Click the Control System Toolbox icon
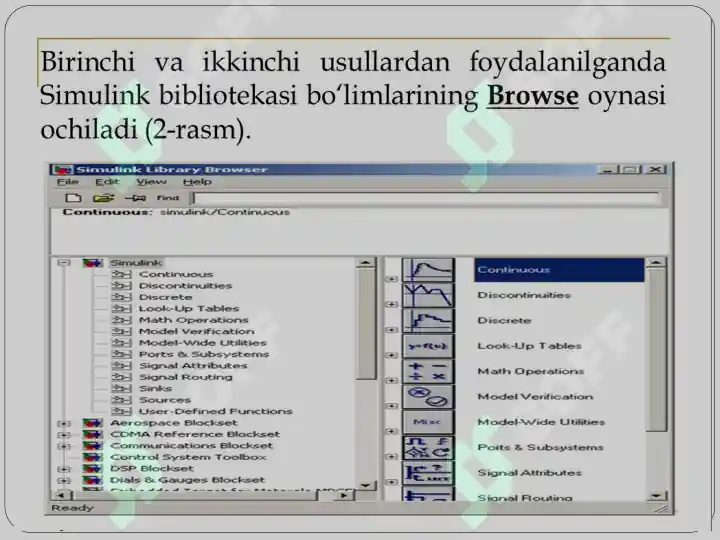 tap(92, 457)
